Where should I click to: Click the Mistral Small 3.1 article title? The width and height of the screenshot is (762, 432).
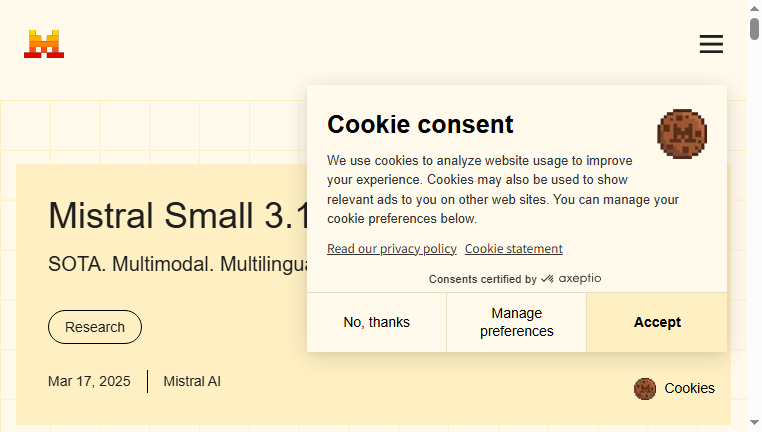point(178,215)
